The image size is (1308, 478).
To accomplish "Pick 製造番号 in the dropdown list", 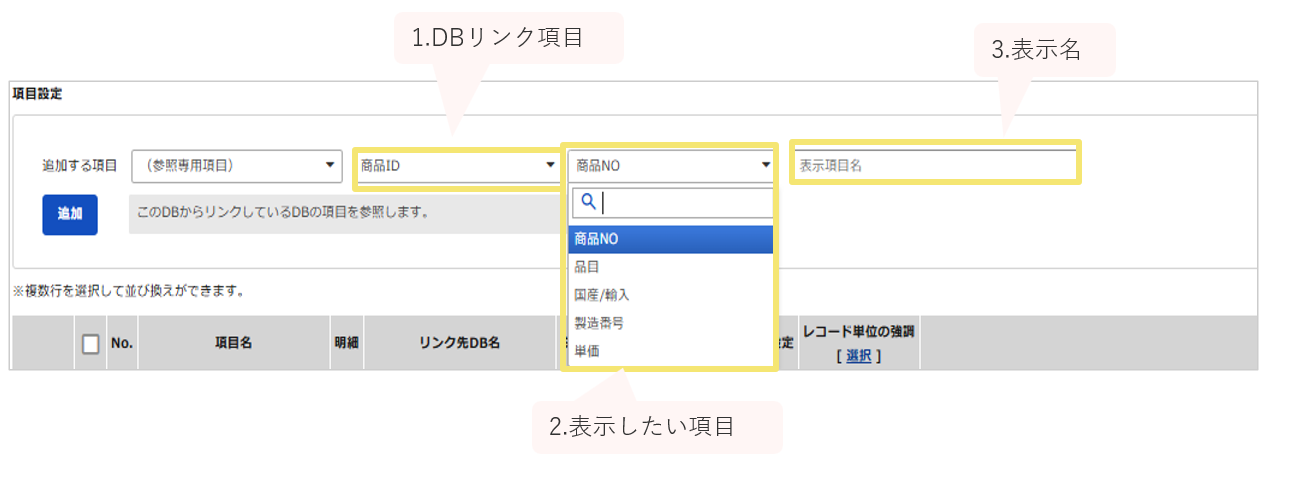I will click(670, 323).
